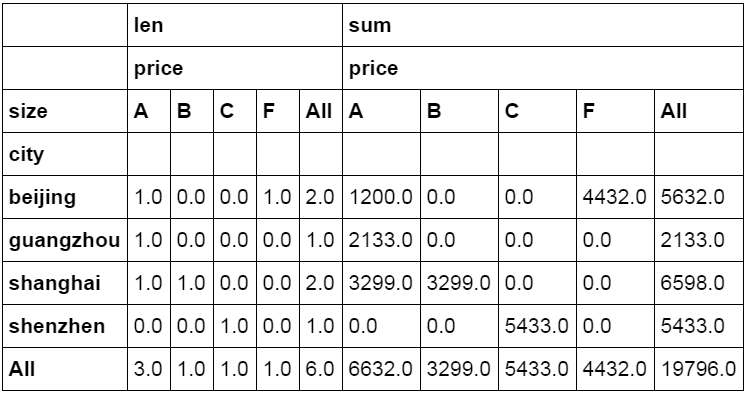Select the 4432.0 cell in beijing row
Image resolution: width=747 pixels, height=394 pixels.
click(x=615, y=197)
